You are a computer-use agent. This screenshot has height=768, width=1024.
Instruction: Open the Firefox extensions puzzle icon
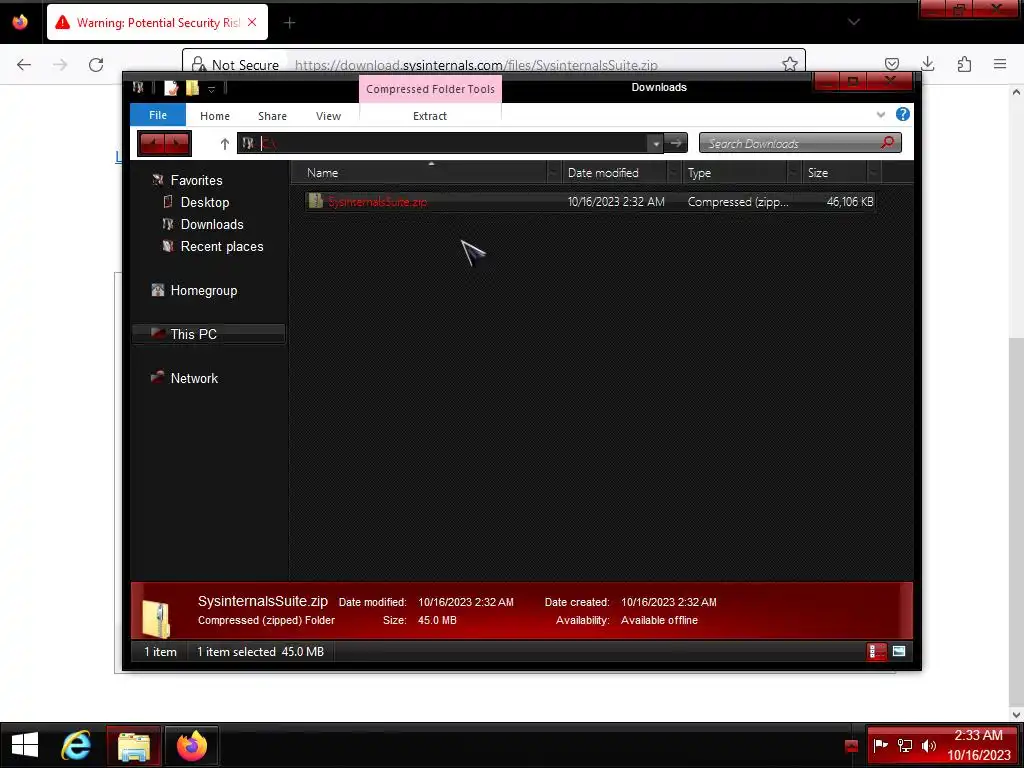click(964, 64)
